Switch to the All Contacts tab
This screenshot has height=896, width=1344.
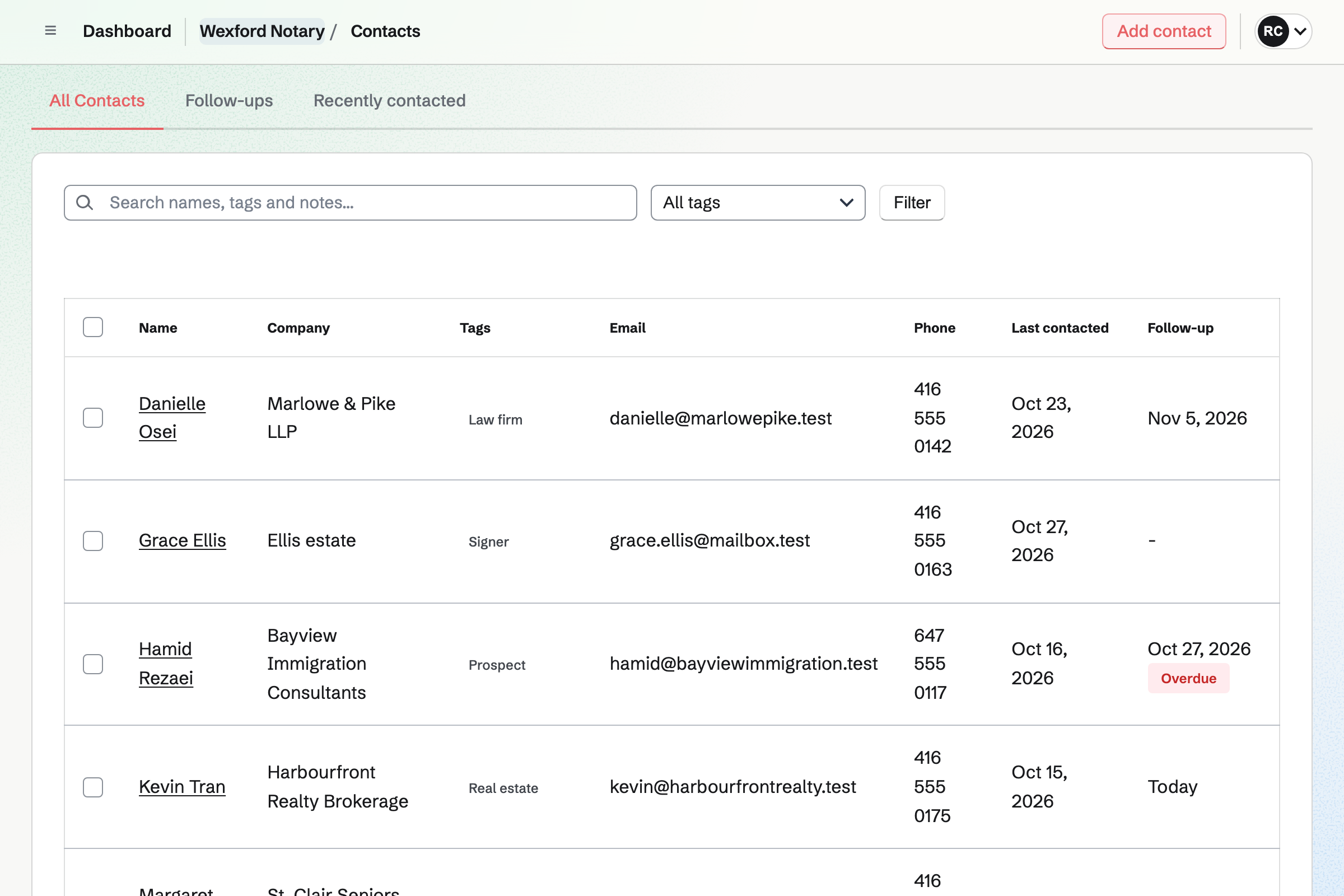[x=97, y=101]
